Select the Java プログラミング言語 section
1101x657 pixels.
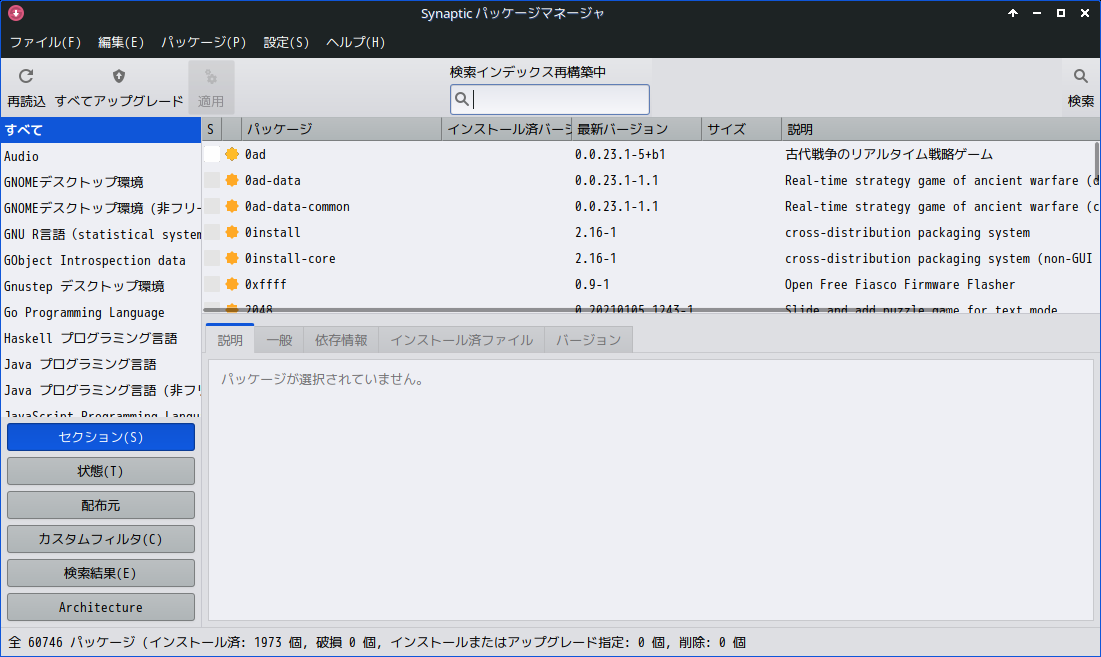point(100,364)
